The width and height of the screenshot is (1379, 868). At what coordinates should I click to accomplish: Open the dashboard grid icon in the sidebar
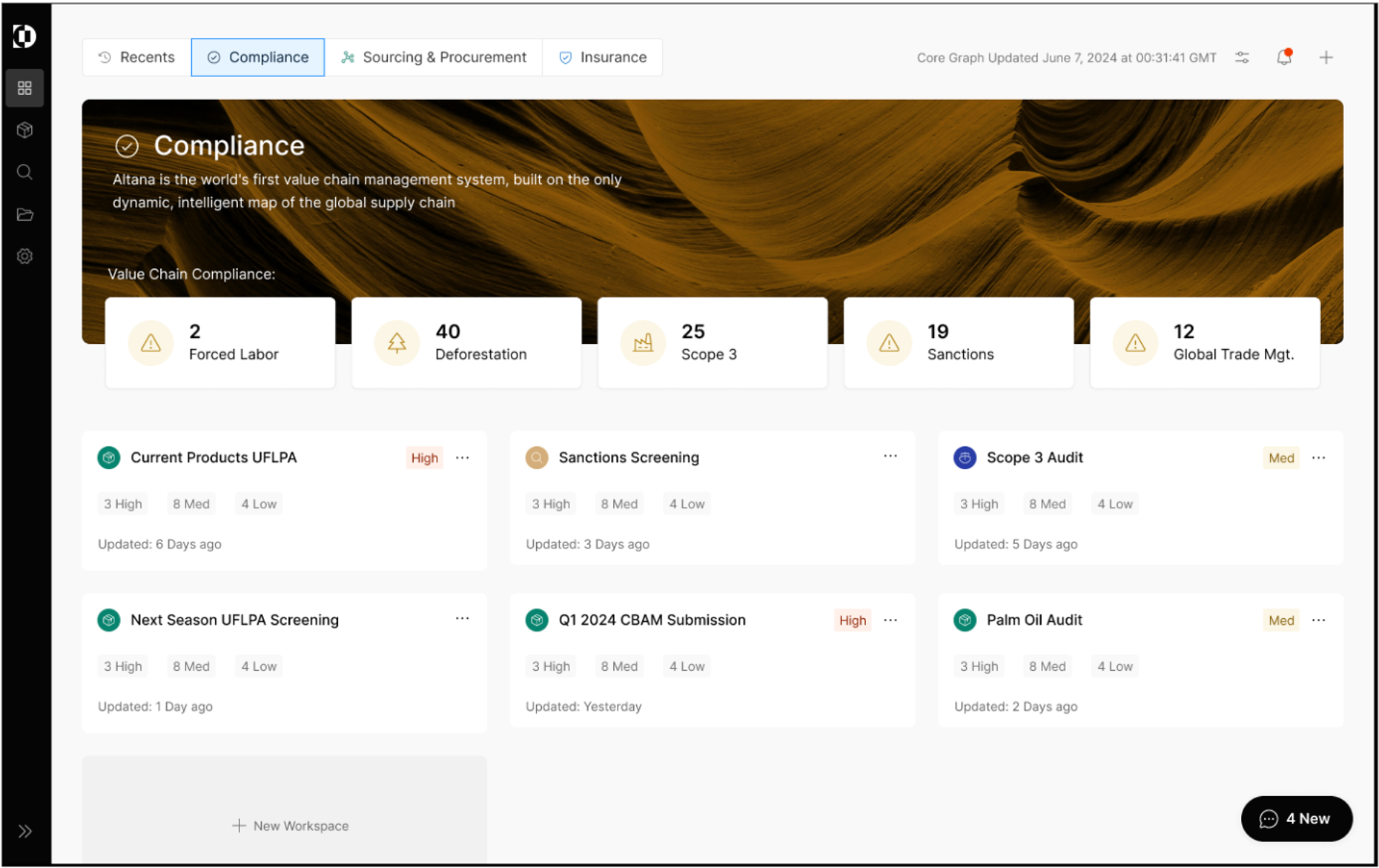tap(24, 88)
